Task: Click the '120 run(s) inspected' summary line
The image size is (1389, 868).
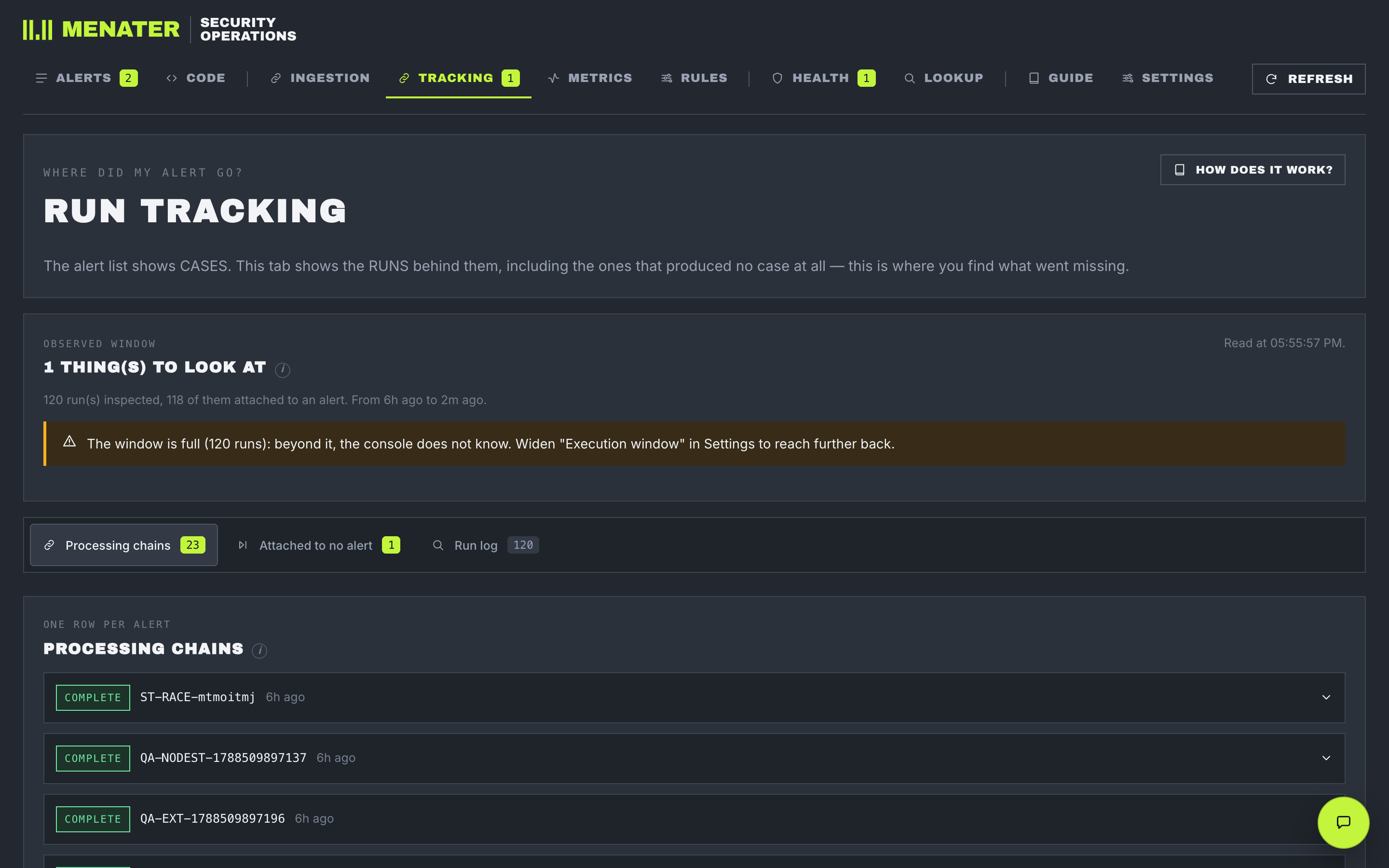Action: click(265, 400)
